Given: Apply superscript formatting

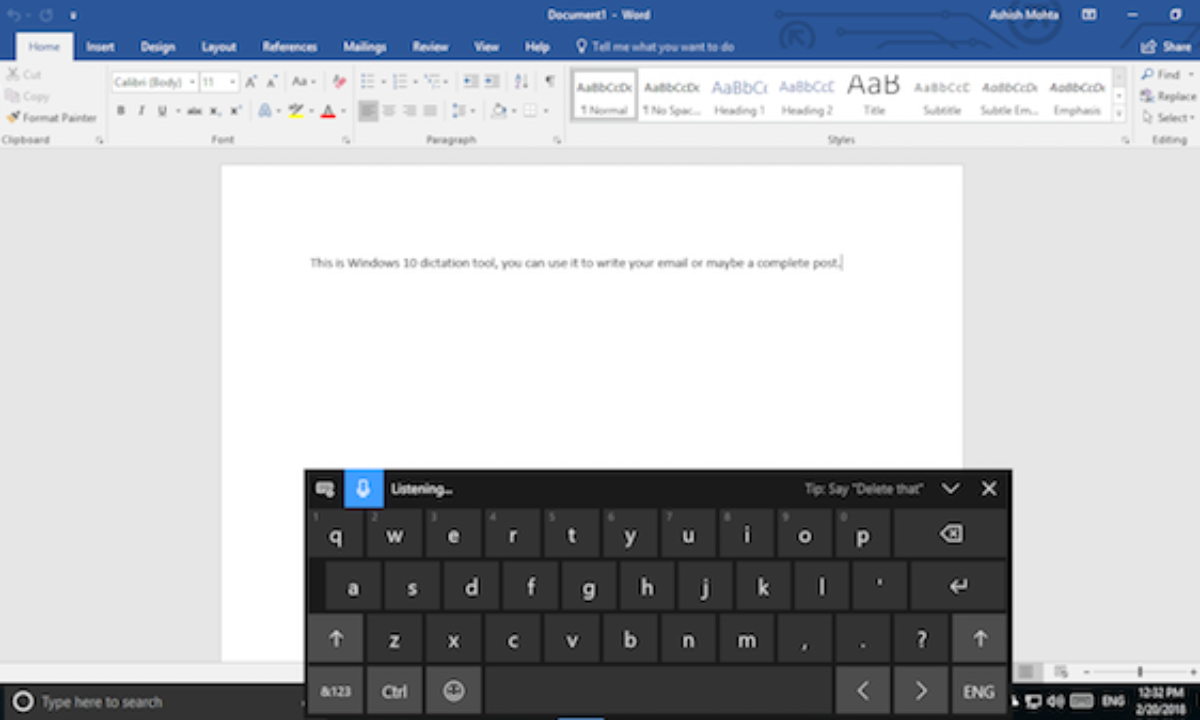Looking at the screenshot, I should pyautogui.click(x=236, y=111).
